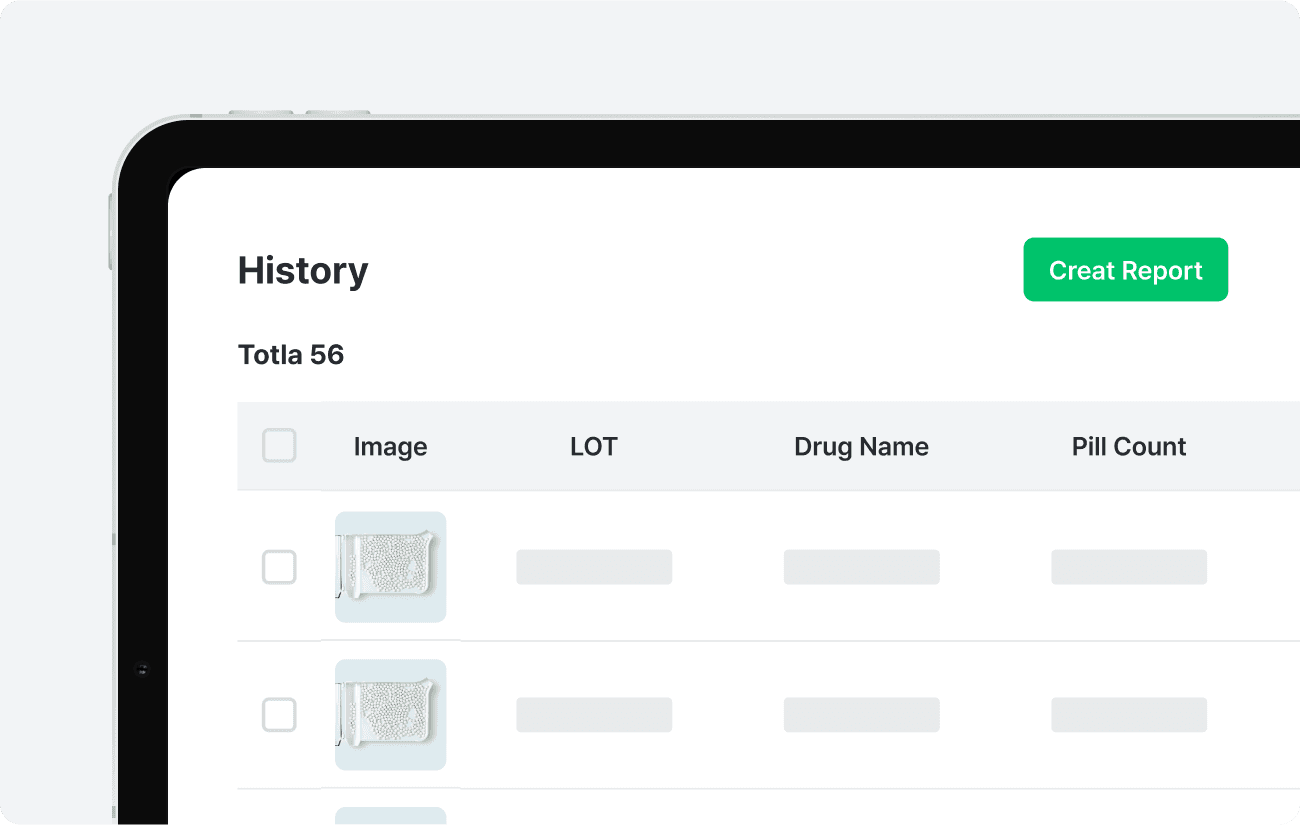Screen dimensions: 1300x825
Task: Click the History page title
Action: coord(303,271)
